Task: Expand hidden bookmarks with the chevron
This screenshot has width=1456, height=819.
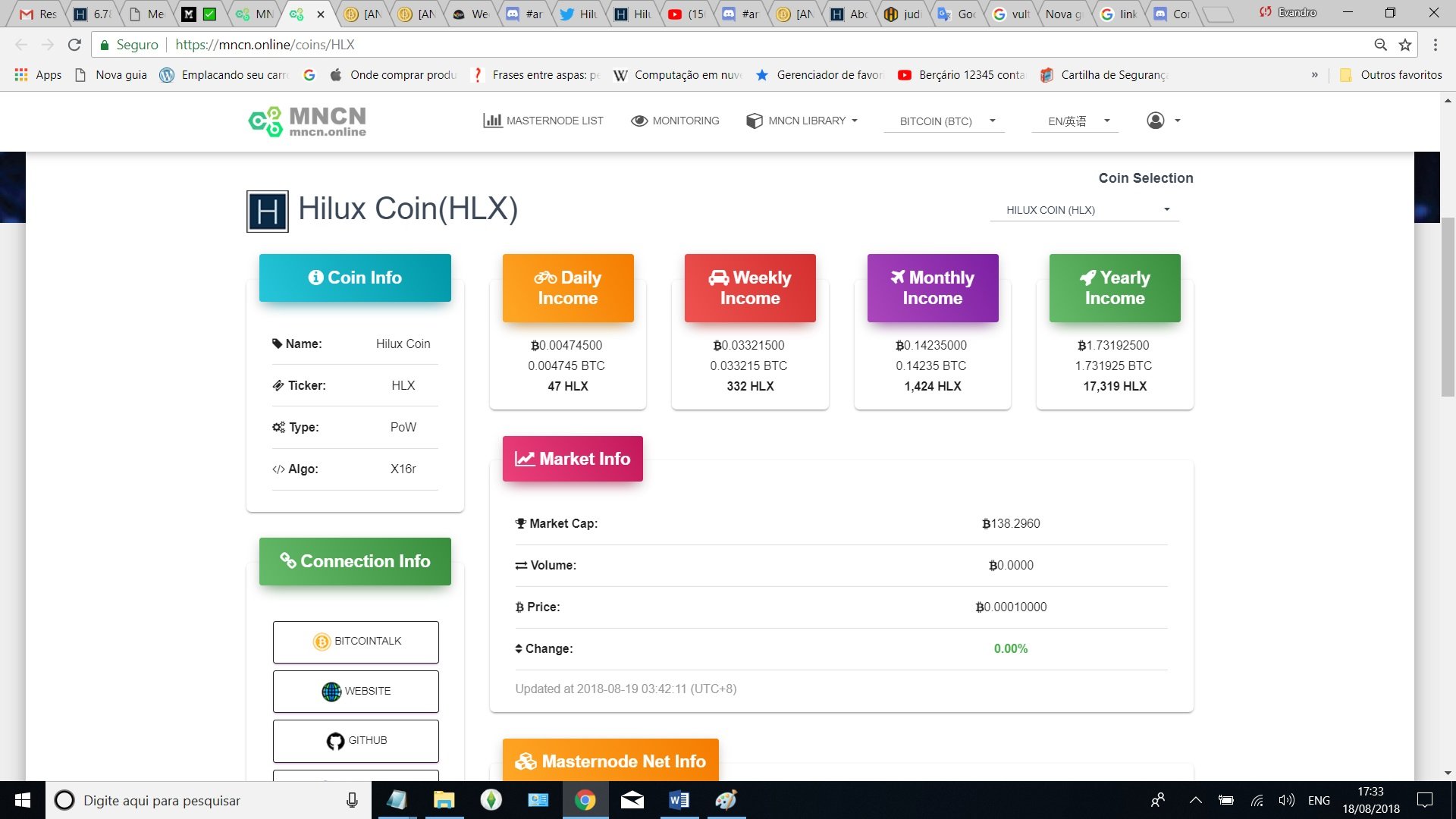Action: 1314,74
